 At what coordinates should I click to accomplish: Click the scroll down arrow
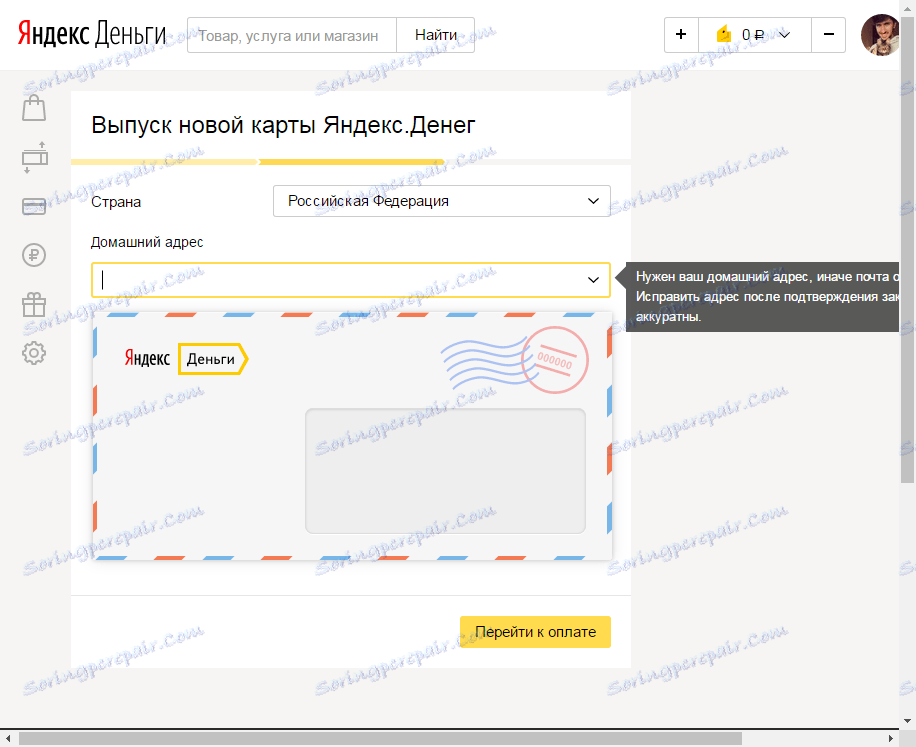point(907,721)
